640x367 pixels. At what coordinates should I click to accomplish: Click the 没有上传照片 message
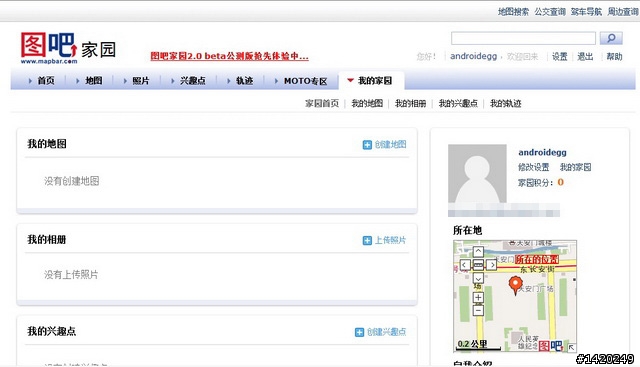pyautogui.click(x=71, y=275)
